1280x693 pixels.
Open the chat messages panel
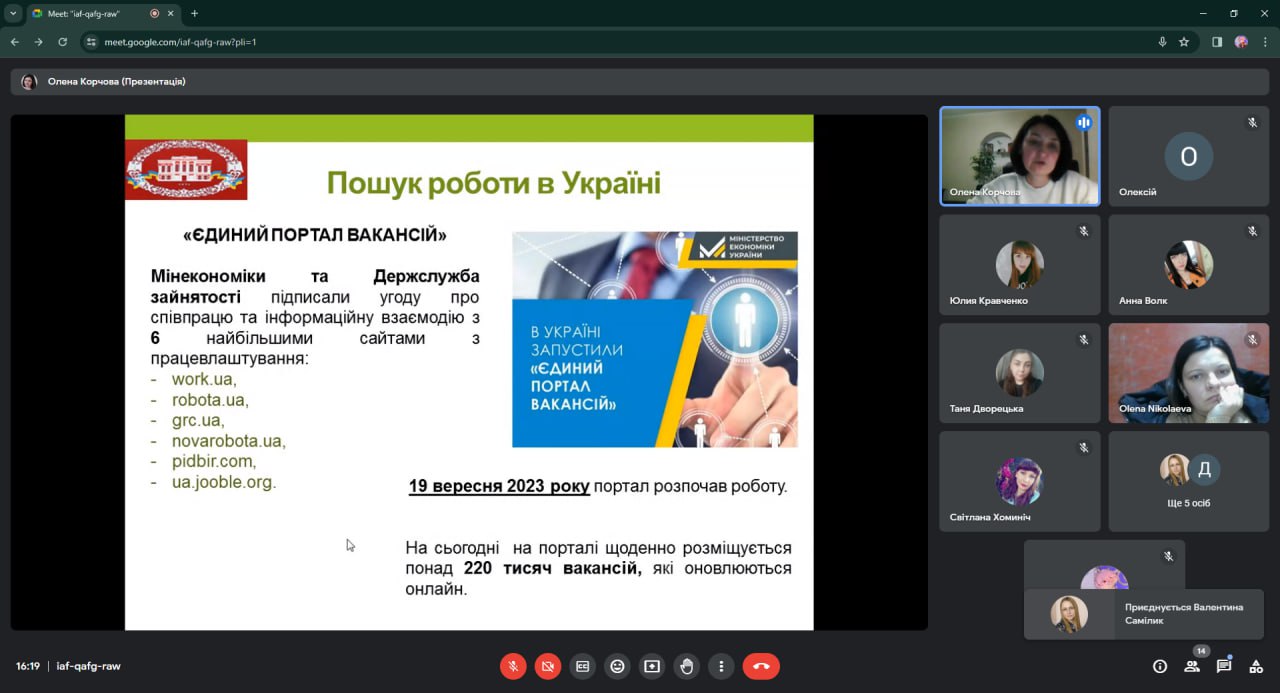pyautogui.click(x=1224, y=666)
